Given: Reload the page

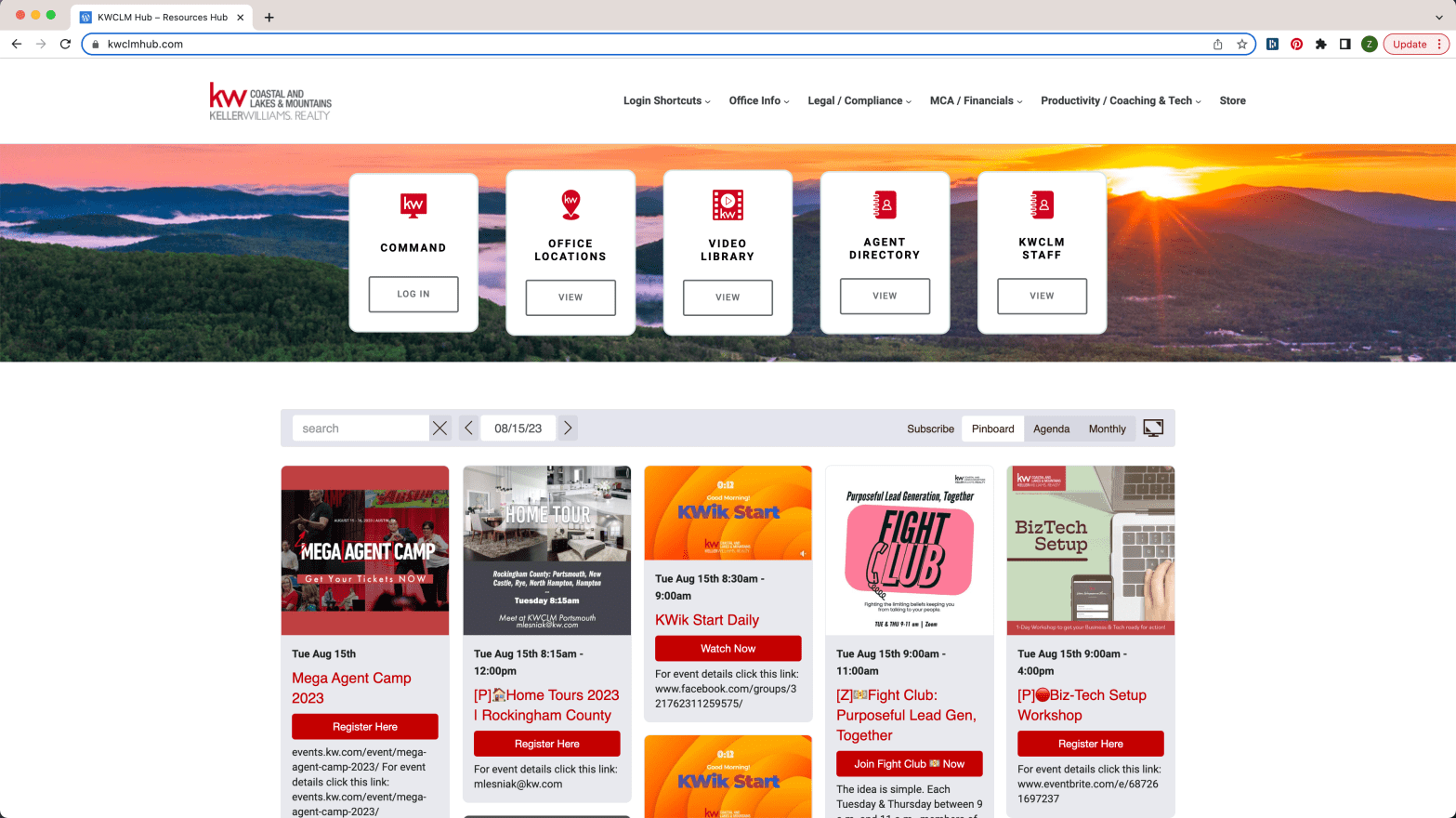Looking at the screenshot, I should (x=65, y=44).
